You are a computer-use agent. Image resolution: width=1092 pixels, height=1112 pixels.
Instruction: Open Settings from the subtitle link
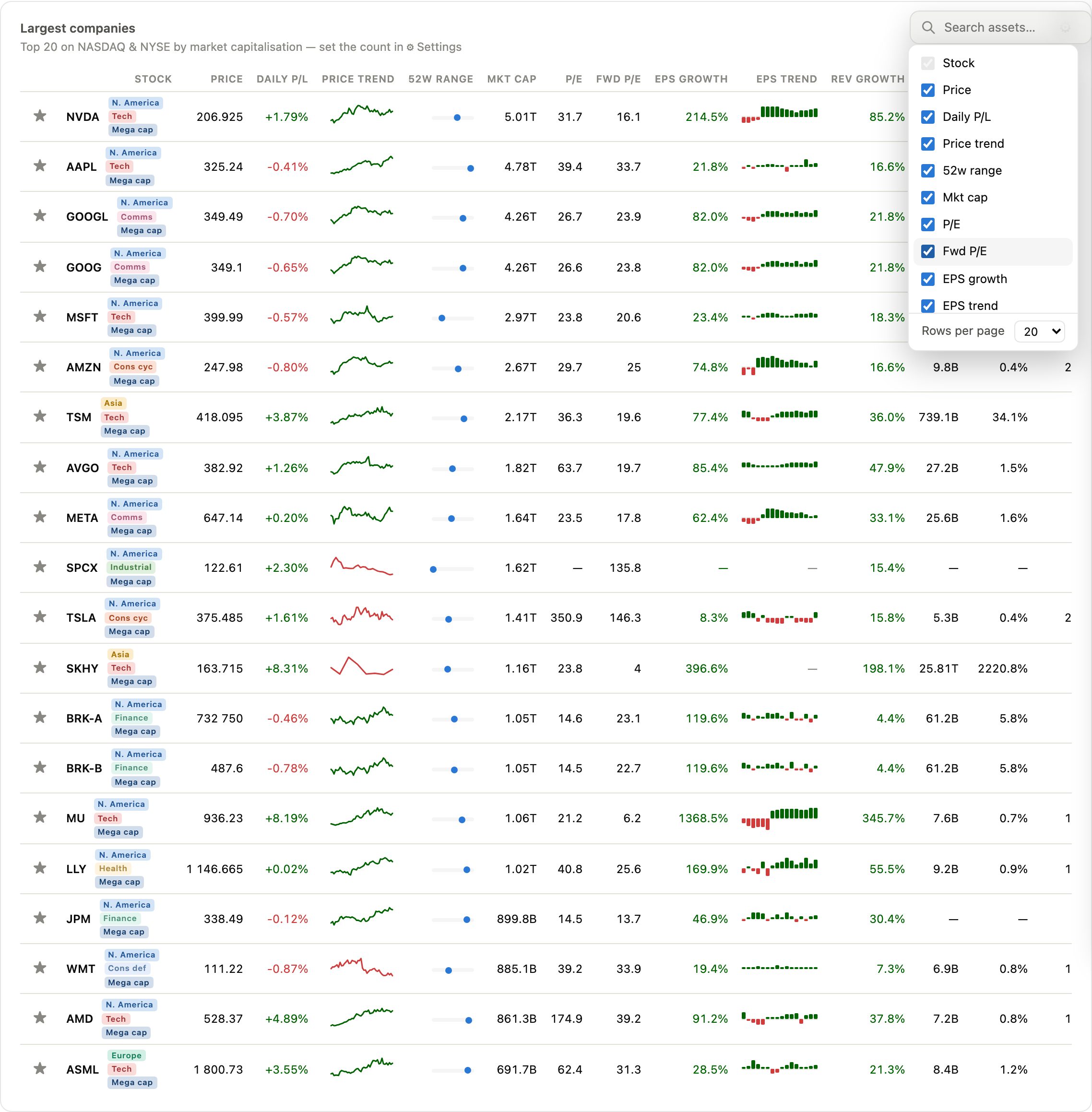[x=434, y=47]
